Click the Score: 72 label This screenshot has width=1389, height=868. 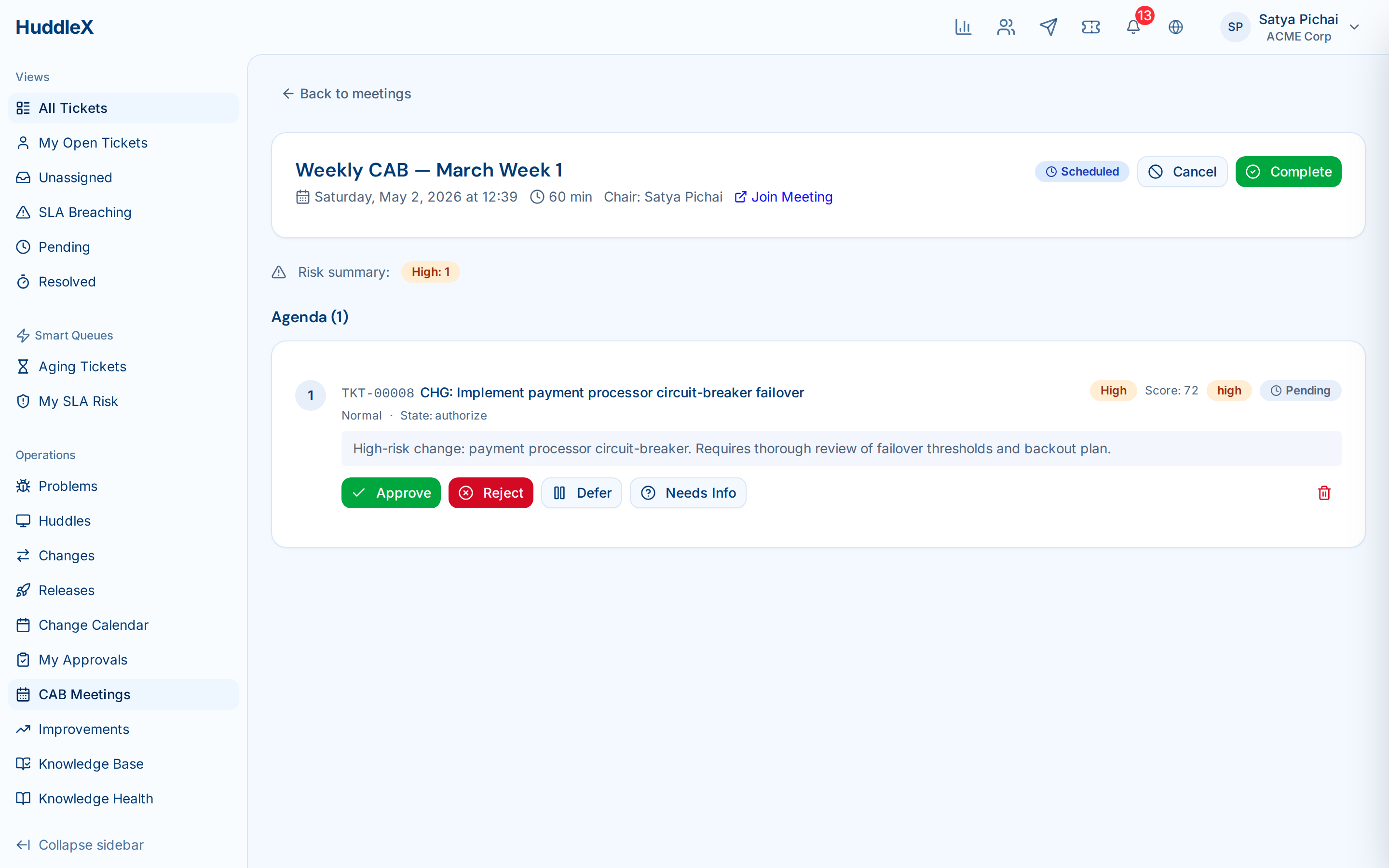[1171, 391]
